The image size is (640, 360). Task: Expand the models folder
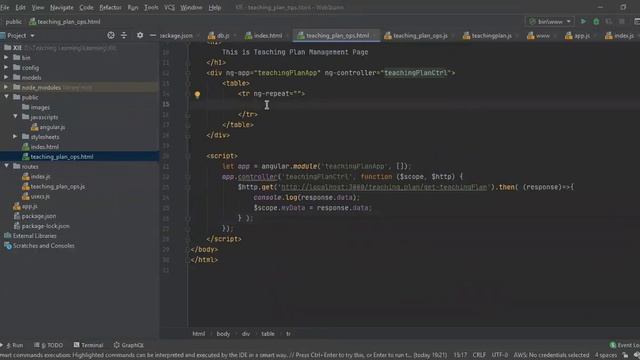pos(6,77)
